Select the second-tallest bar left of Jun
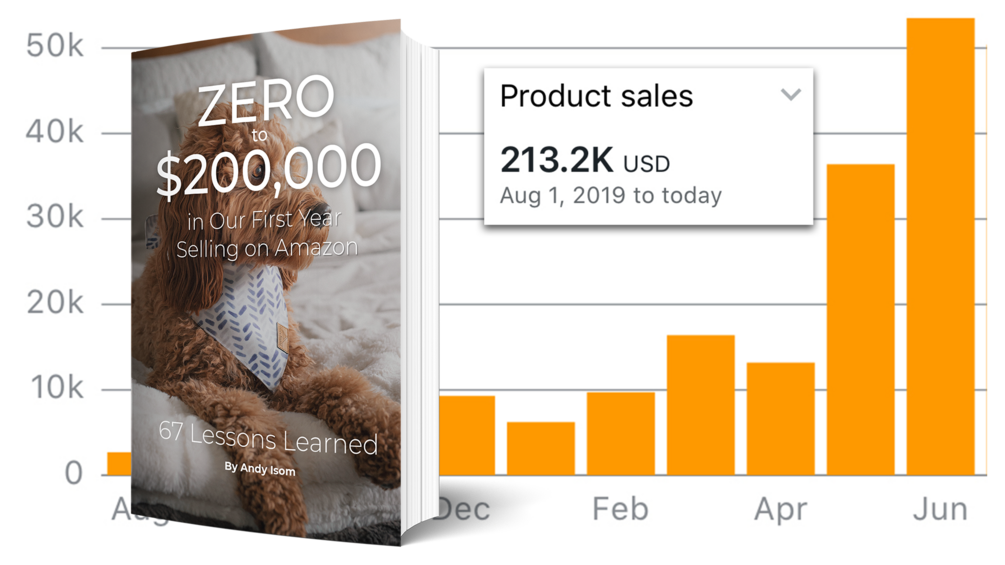Viewport: 1005px width, 565px height. pyautogui.click(x=861, y=319)
